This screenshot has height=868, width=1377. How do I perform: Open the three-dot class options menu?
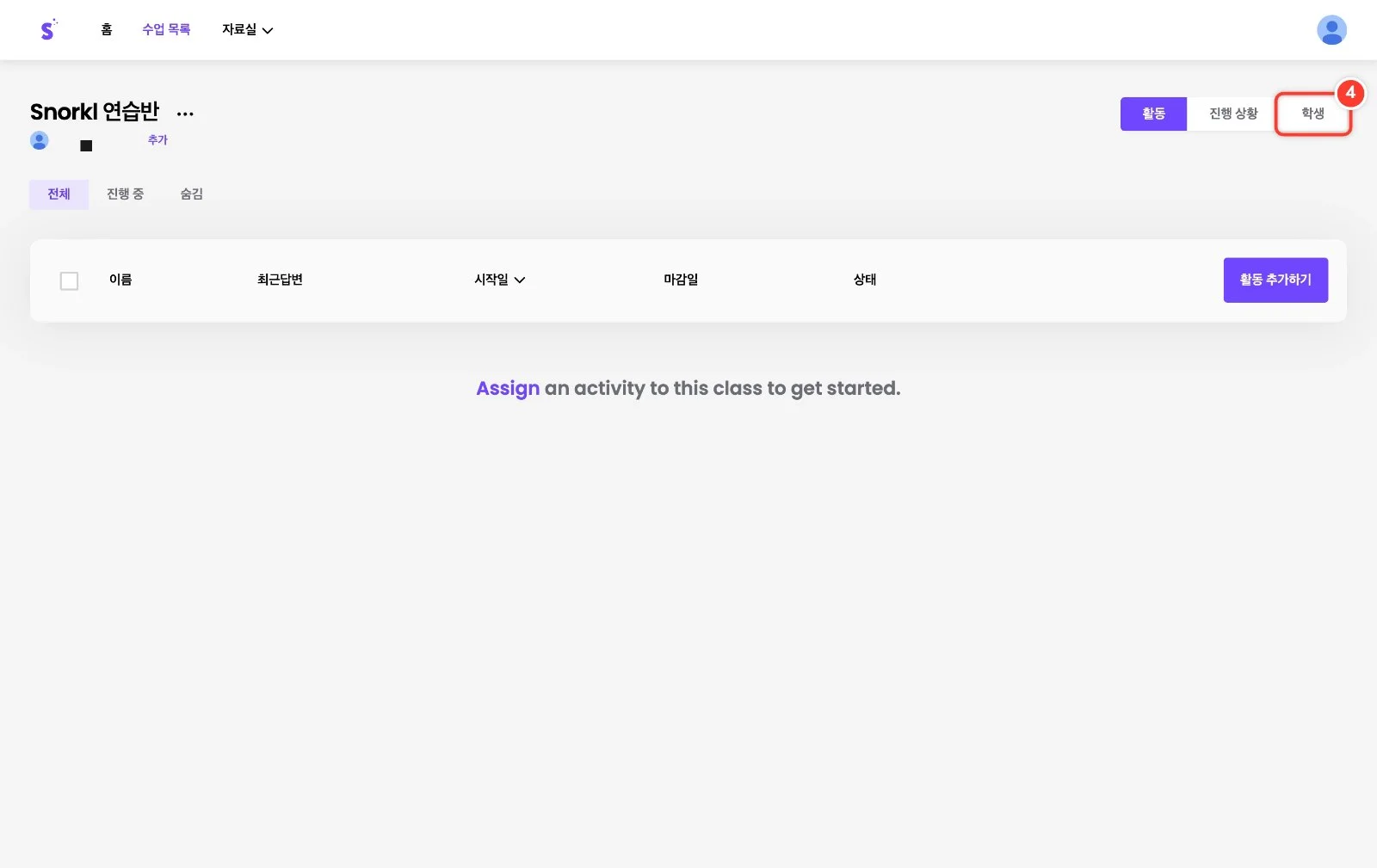[x=185, y=114]
